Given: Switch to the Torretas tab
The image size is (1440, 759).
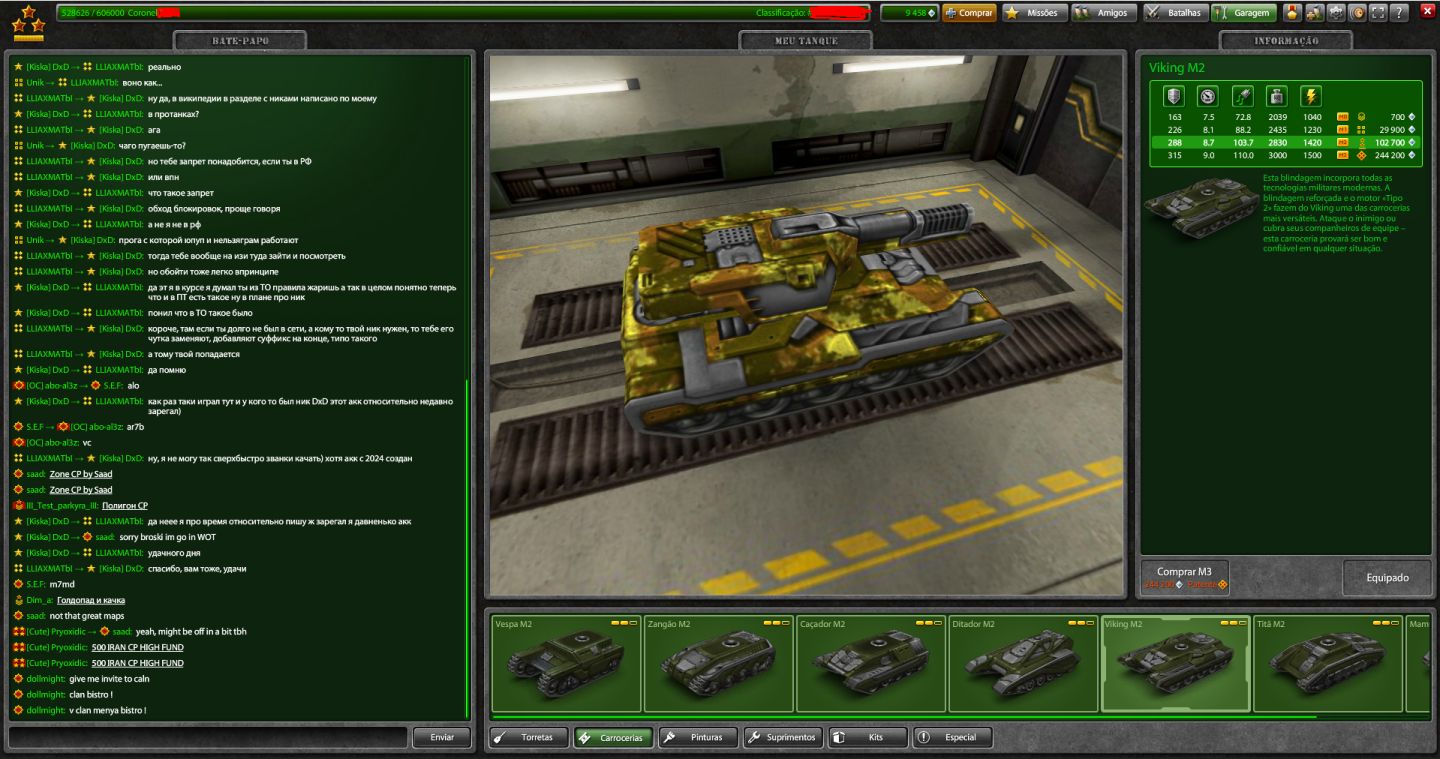Looking at the screenshot, I should [x=530, y=737].
